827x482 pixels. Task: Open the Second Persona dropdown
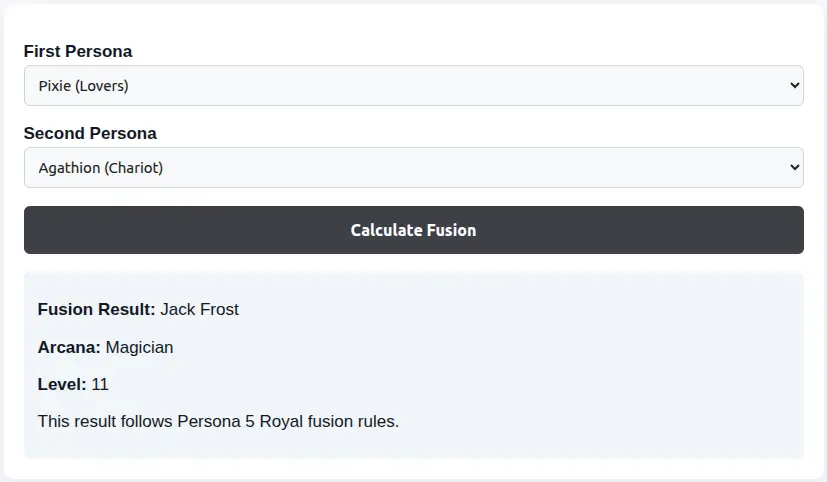(413, 168)
